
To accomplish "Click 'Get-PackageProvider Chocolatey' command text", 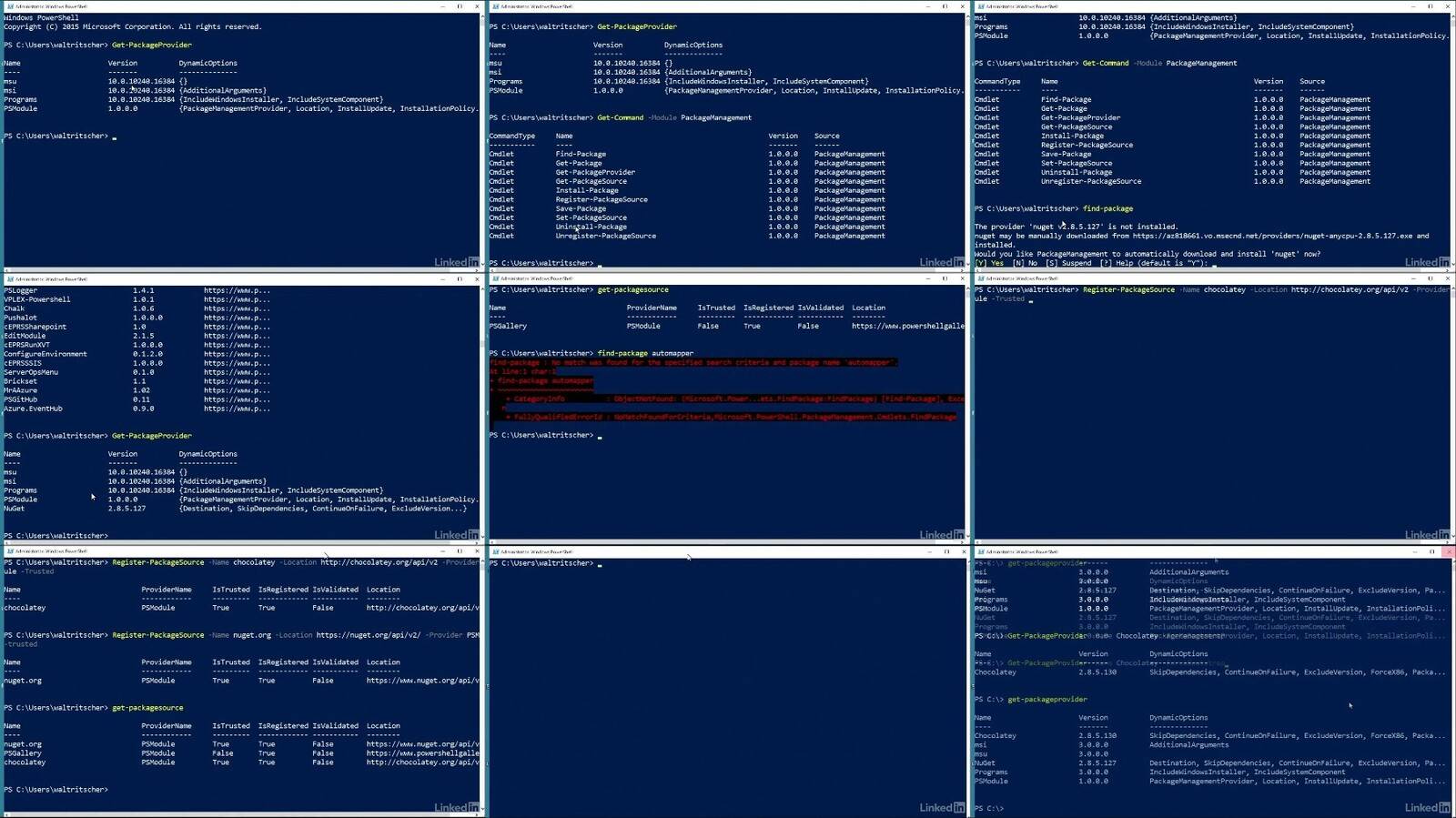I will 1083,636.
